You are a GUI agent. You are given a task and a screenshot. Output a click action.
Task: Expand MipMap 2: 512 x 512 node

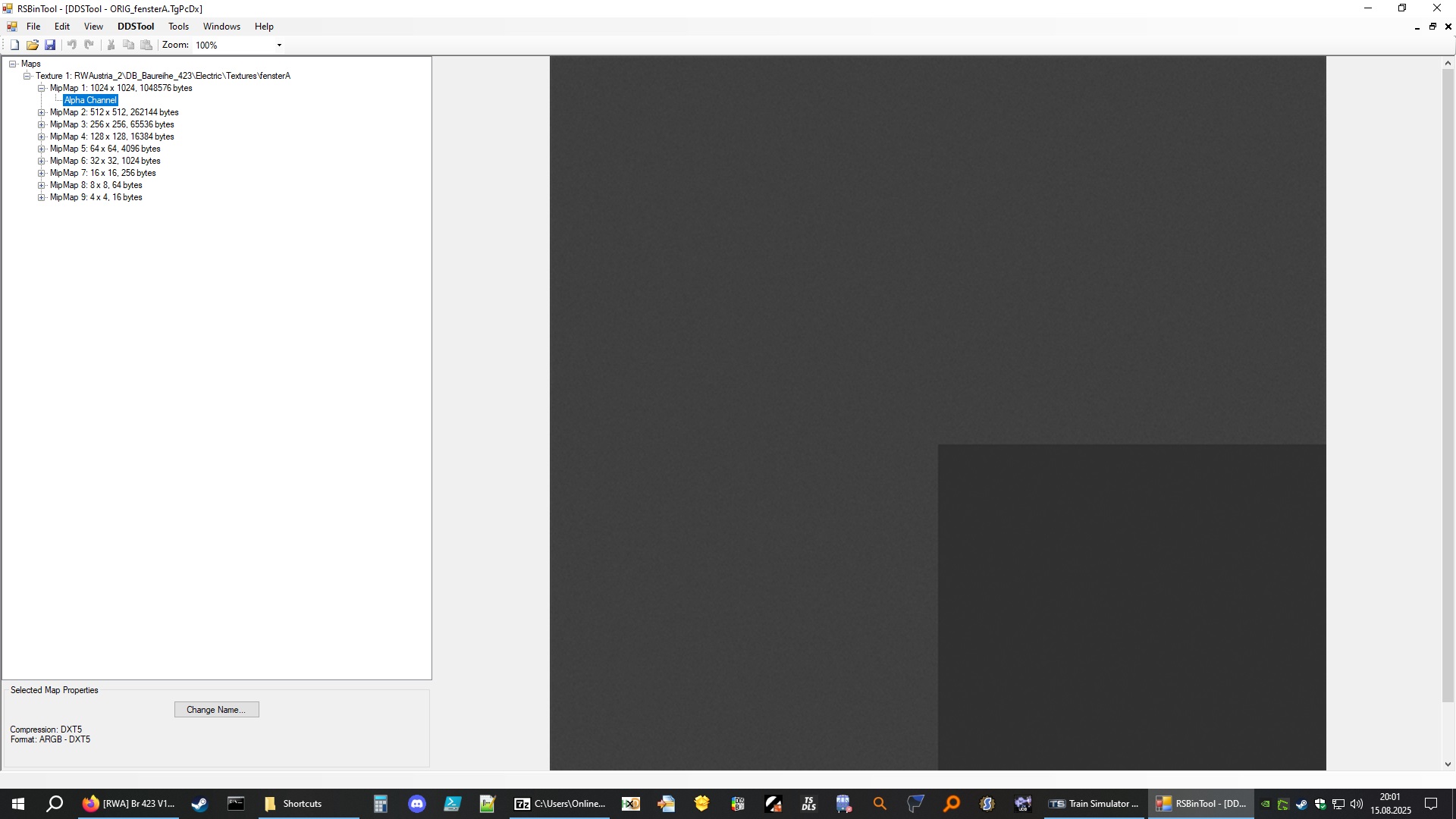(42, 112)
